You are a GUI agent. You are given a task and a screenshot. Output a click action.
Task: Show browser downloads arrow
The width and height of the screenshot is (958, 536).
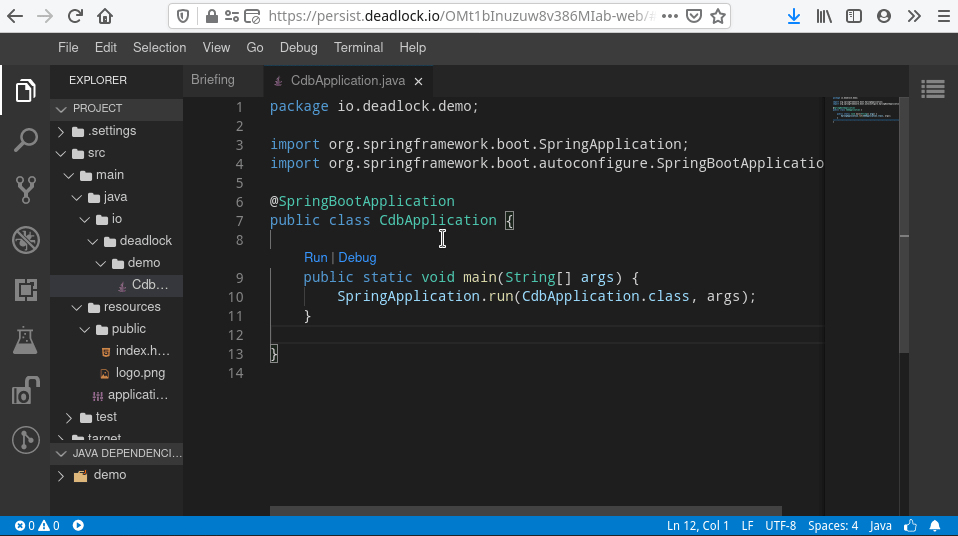coord(794,16)
